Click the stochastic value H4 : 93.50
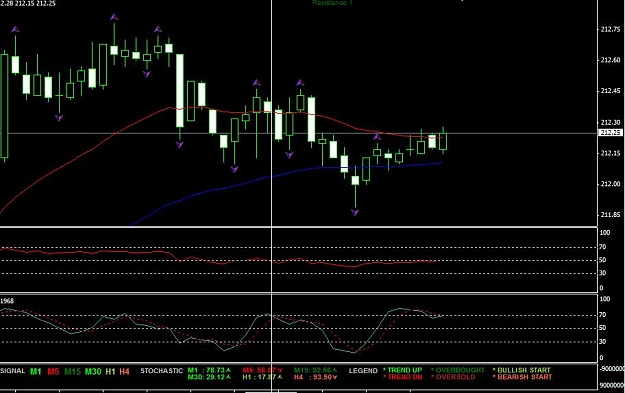Image resolution: width=625 pixels, height=393 pixels. [315, 377]
